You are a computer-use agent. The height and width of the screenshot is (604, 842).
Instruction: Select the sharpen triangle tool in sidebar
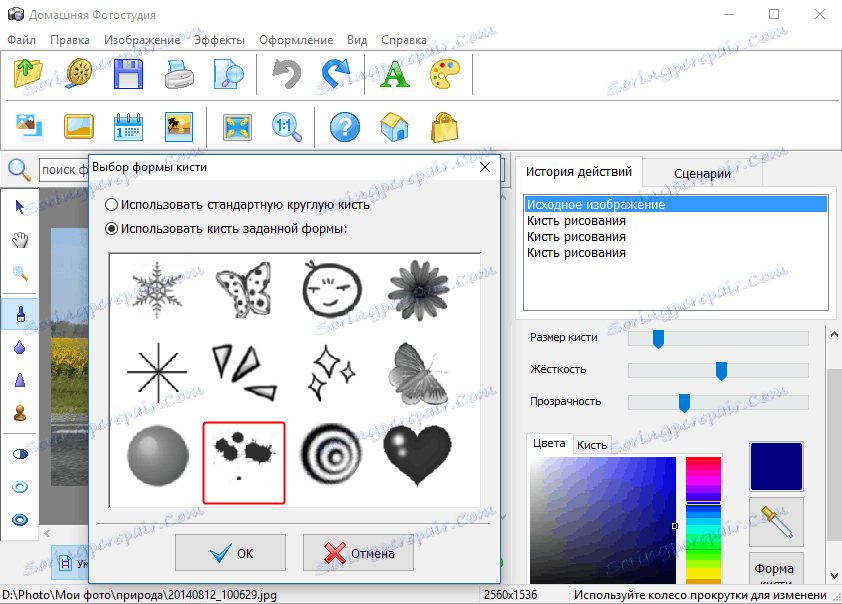[20, 380]
